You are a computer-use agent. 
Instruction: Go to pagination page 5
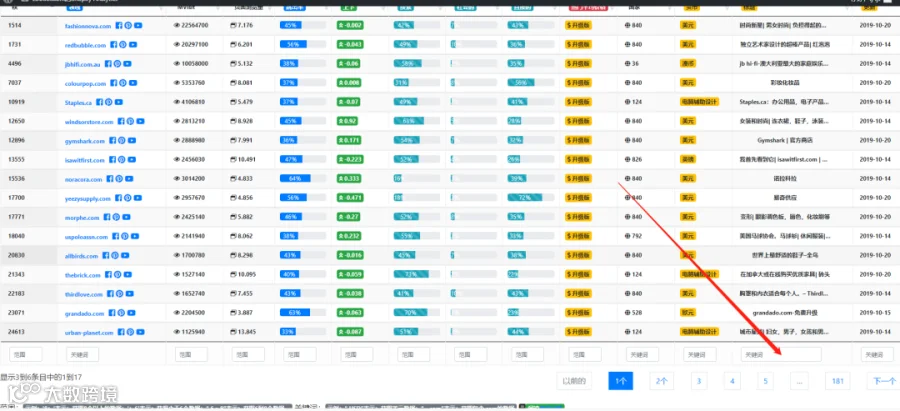tap(766, 381)
